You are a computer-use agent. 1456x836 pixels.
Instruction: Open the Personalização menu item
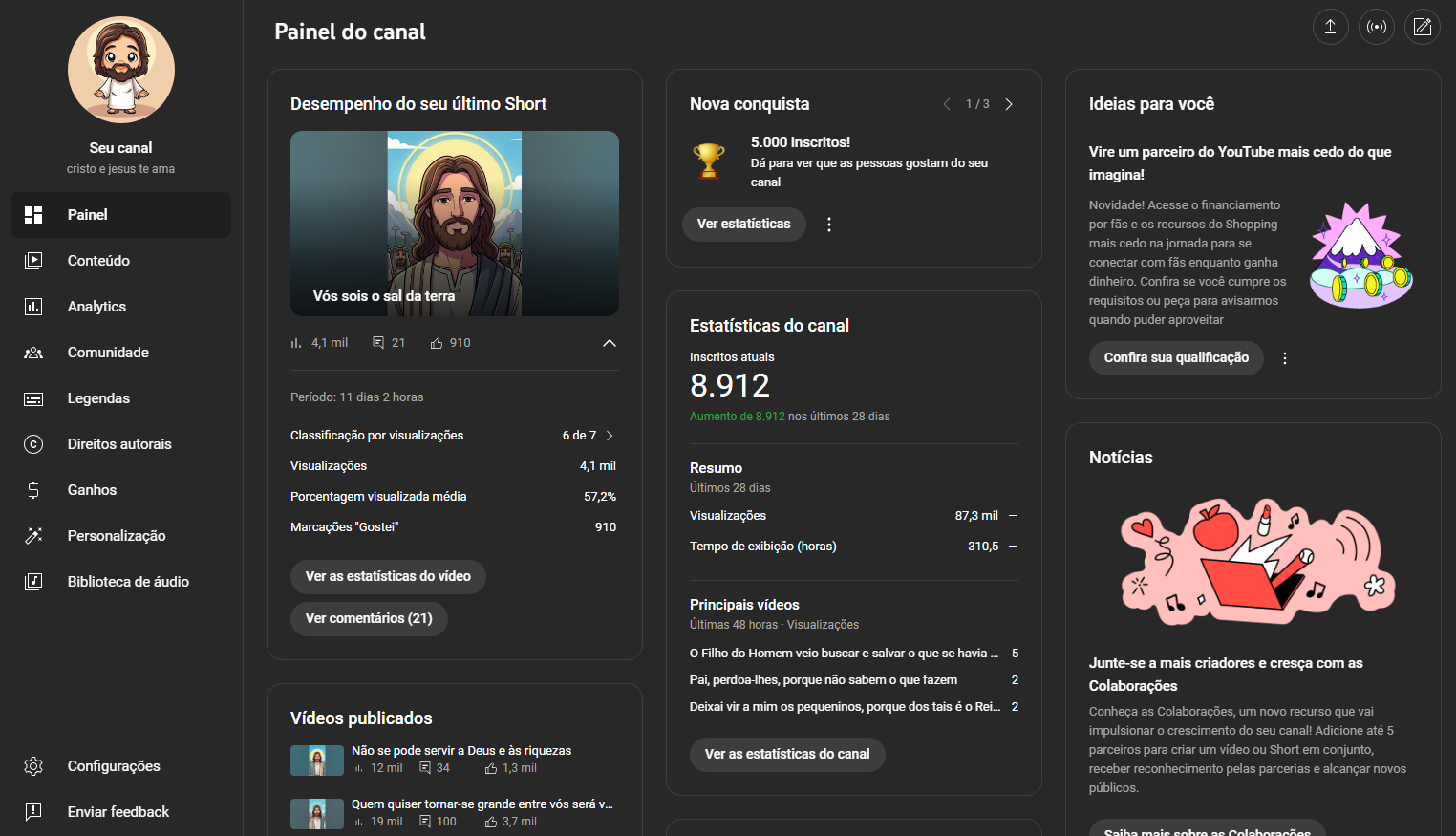[x=121, y=536]
